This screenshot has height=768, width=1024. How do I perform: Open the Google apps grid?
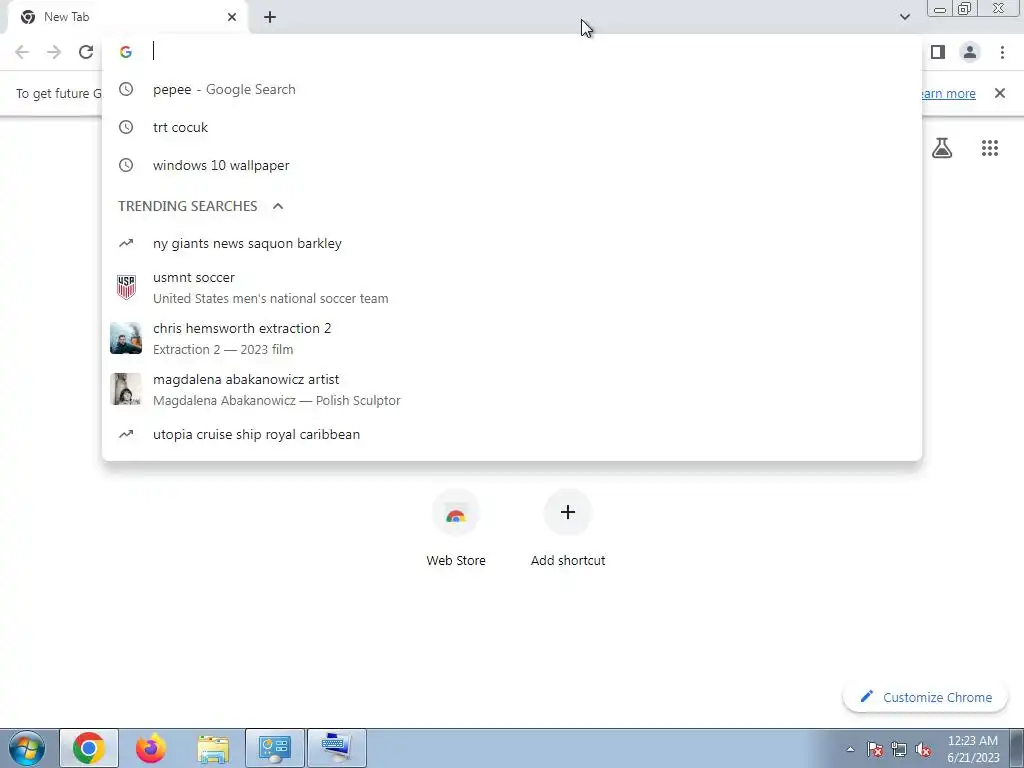click(x=990, y=148)
